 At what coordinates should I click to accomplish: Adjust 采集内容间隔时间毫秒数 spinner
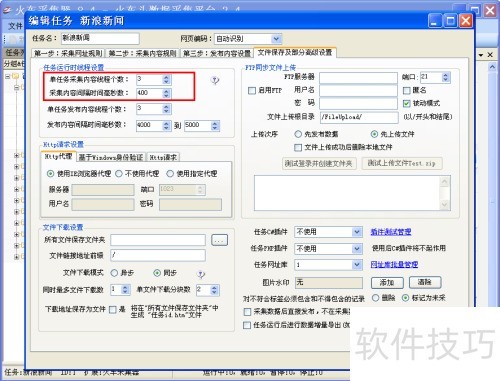coord(166,93)
